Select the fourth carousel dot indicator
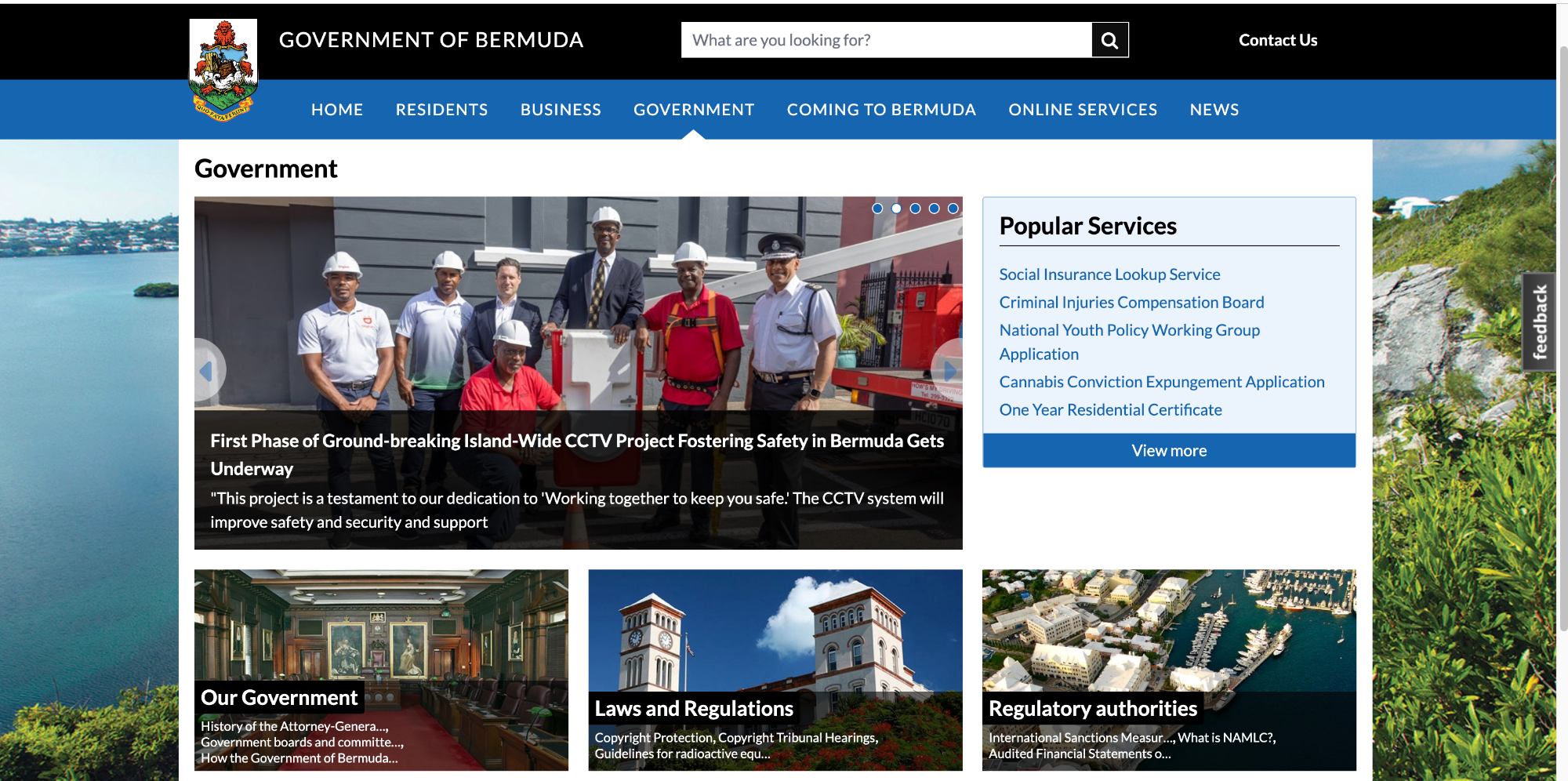Screen dimensions: 1568x781 pyautogui.click(x=934, y=209)
